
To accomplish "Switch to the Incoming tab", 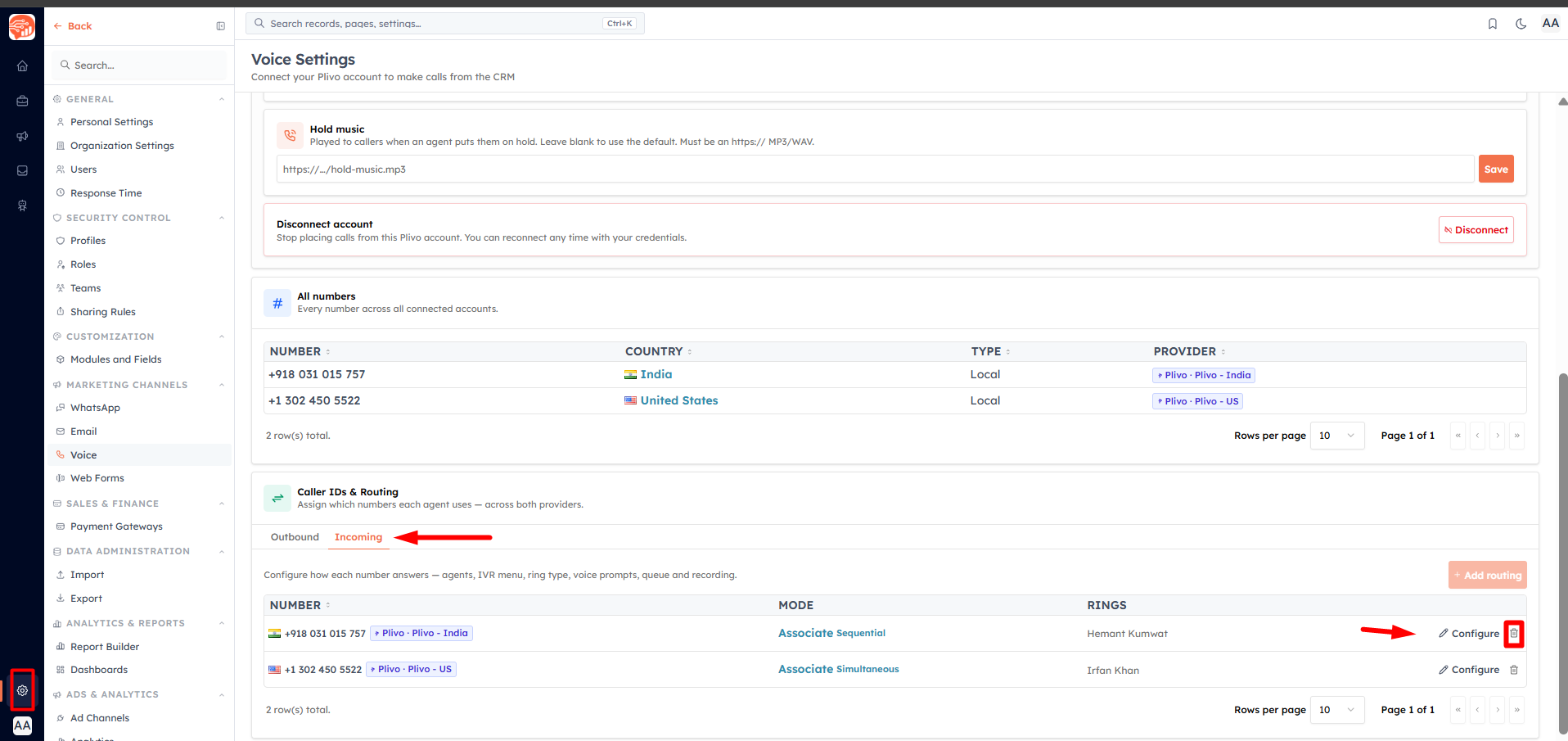I will click(358, 537).
